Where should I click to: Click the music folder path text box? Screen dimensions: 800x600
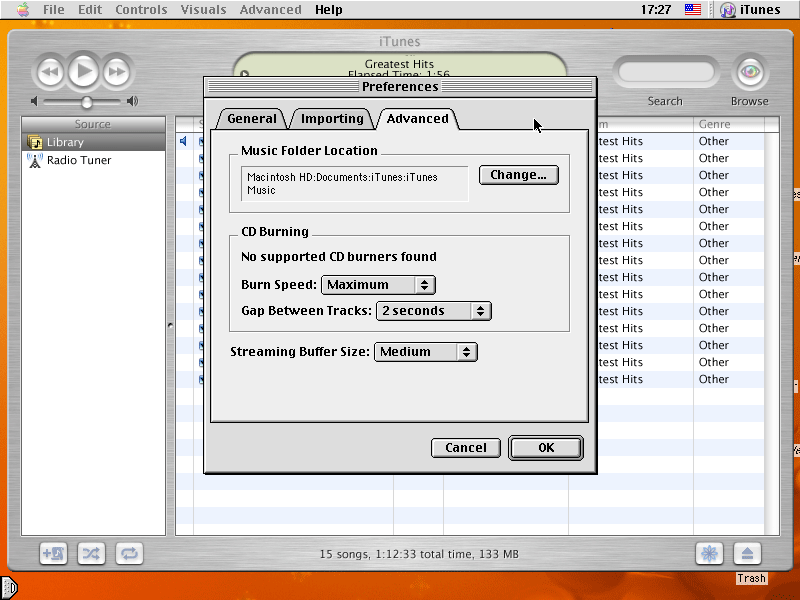coord(355,184)
